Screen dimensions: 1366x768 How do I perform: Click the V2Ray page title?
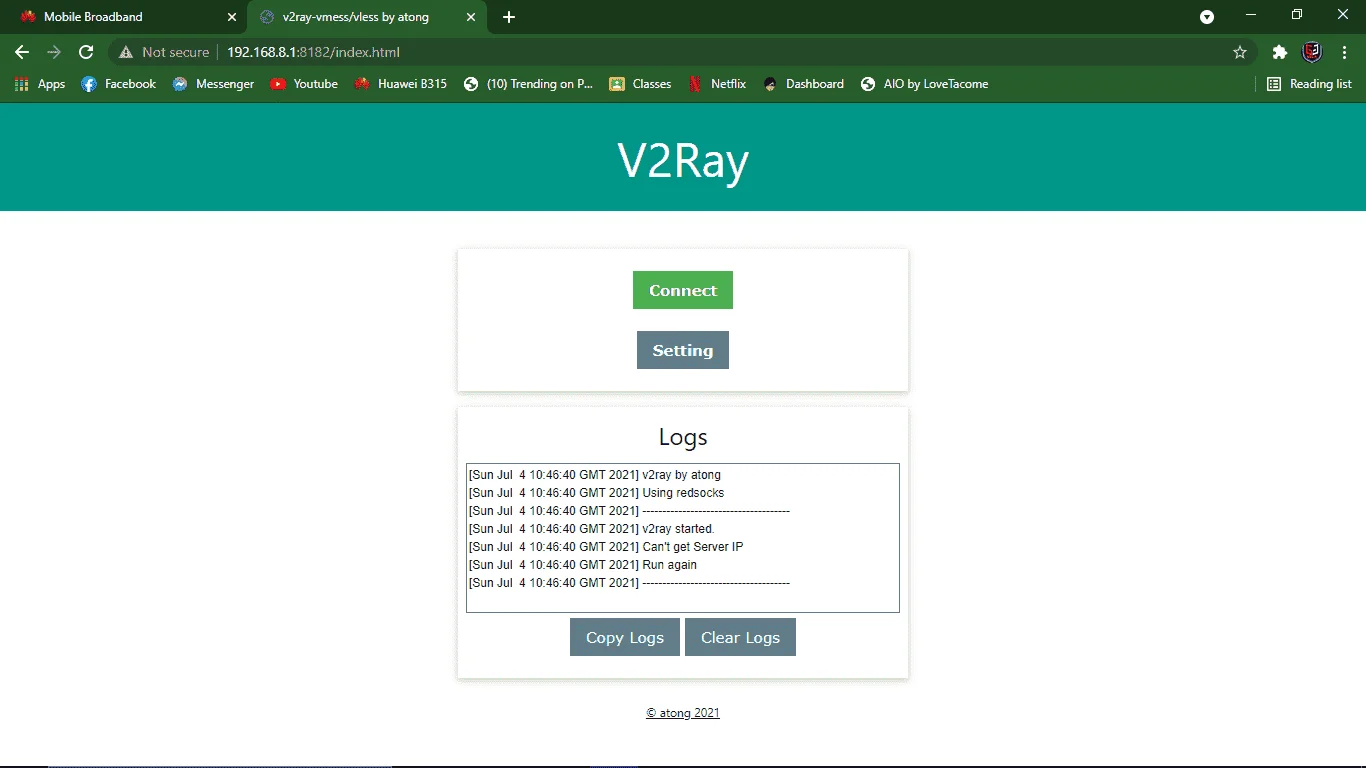(x=683, y=160)
